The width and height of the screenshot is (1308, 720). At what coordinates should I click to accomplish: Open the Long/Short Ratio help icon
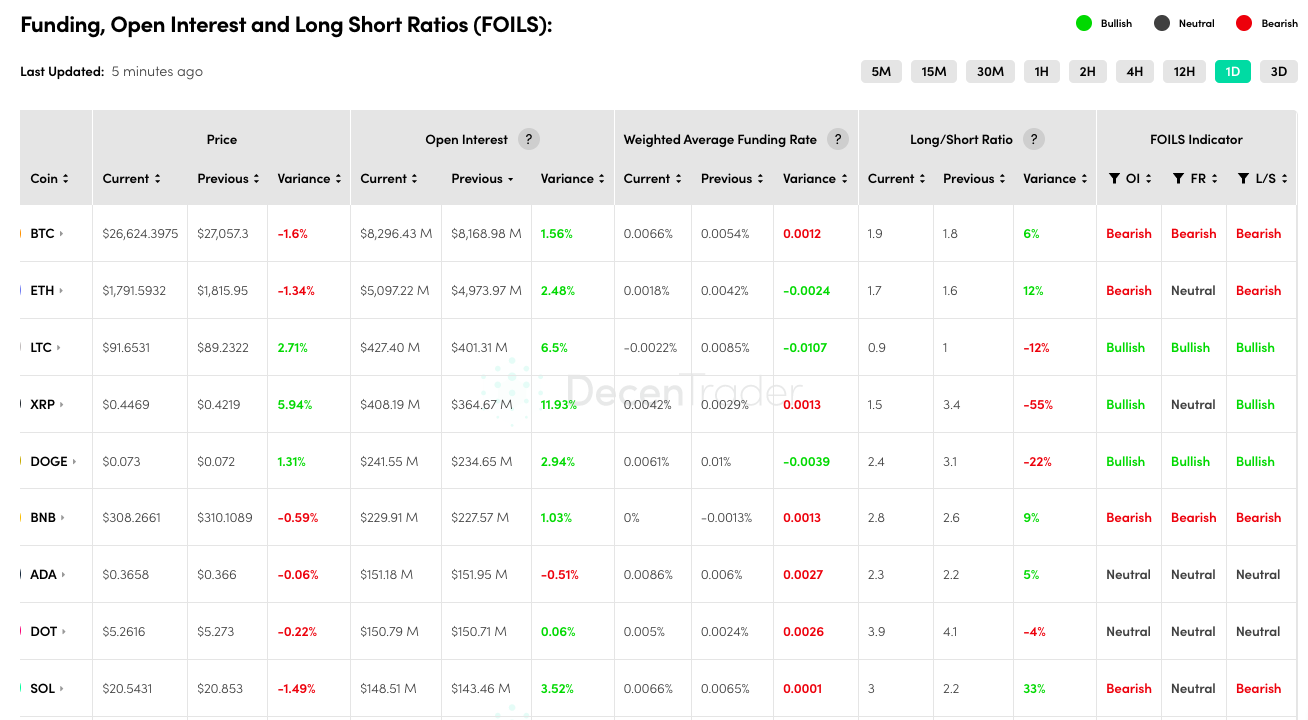1035,139
